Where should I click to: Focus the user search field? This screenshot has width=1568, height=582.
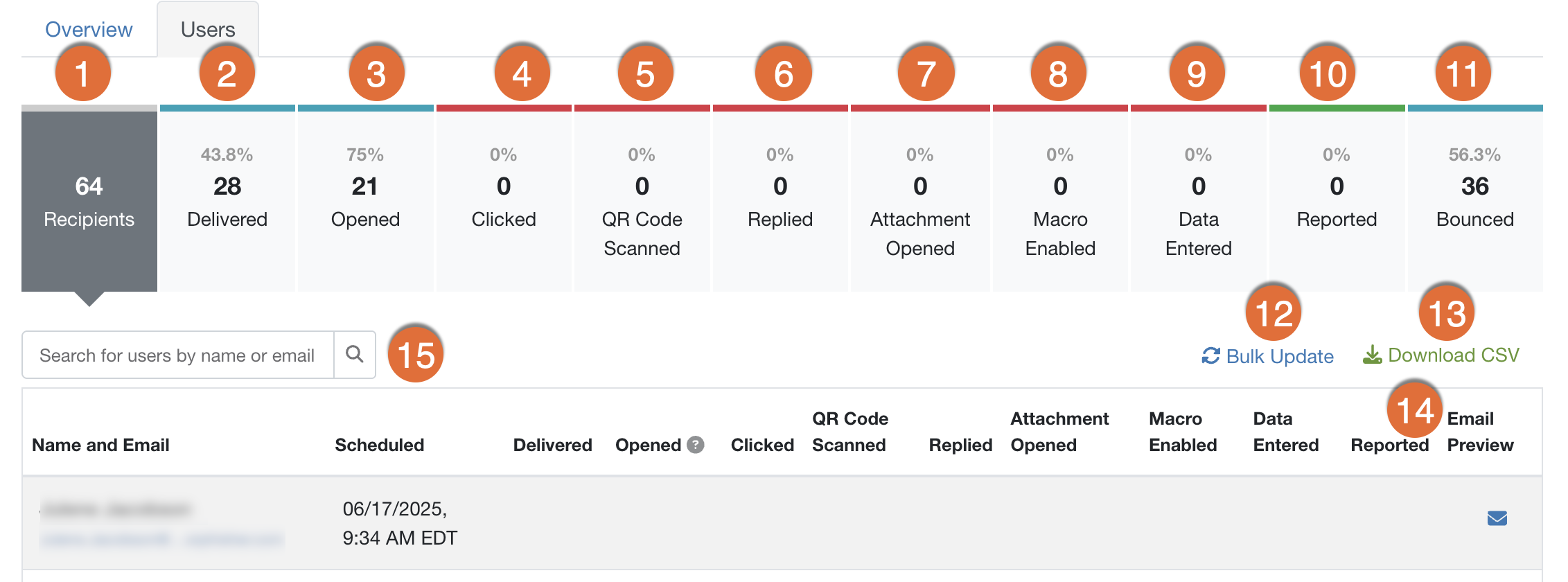(177, 355)
